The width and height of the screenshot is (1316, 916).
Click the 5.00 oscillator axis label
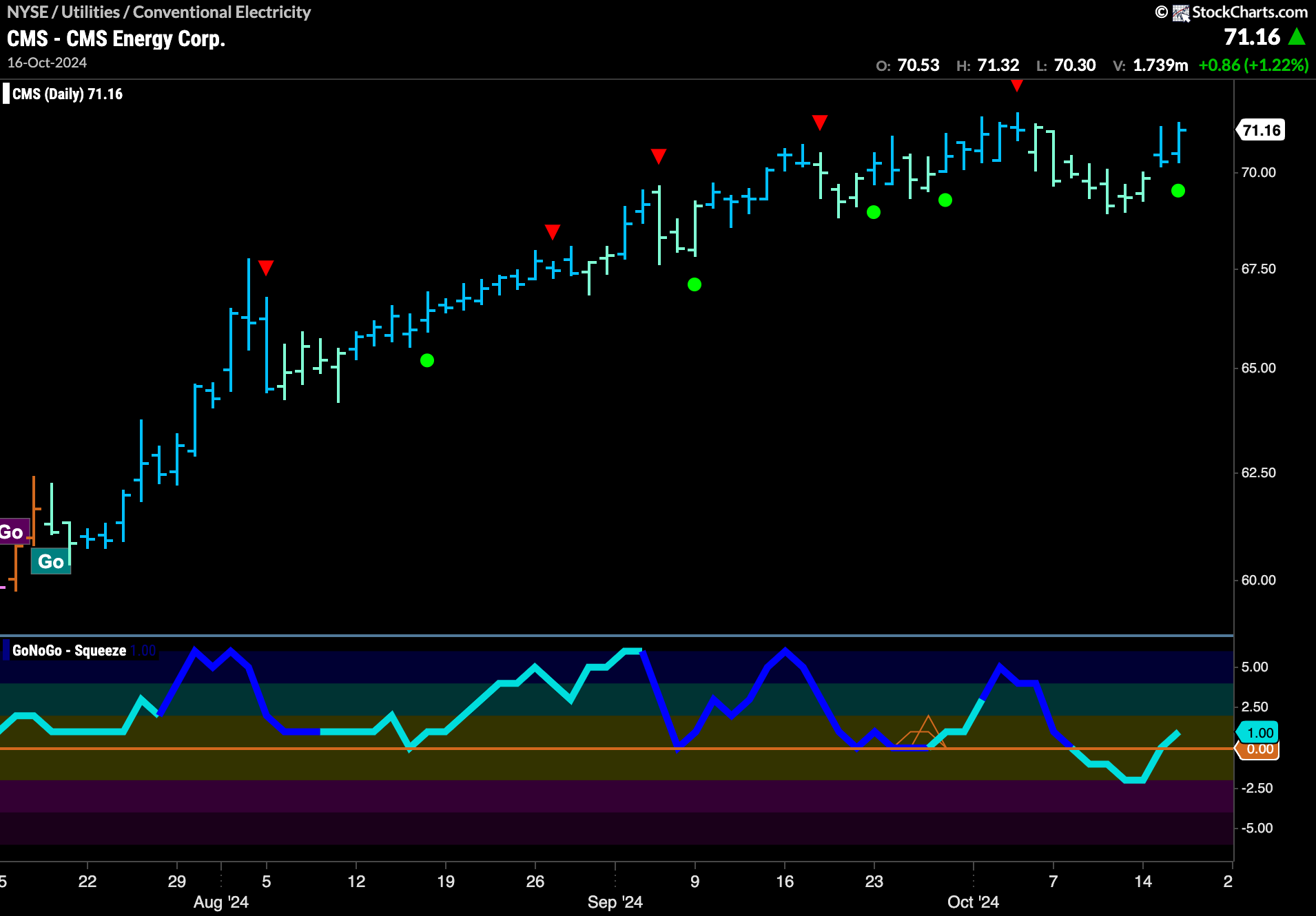pos(1255,667)
